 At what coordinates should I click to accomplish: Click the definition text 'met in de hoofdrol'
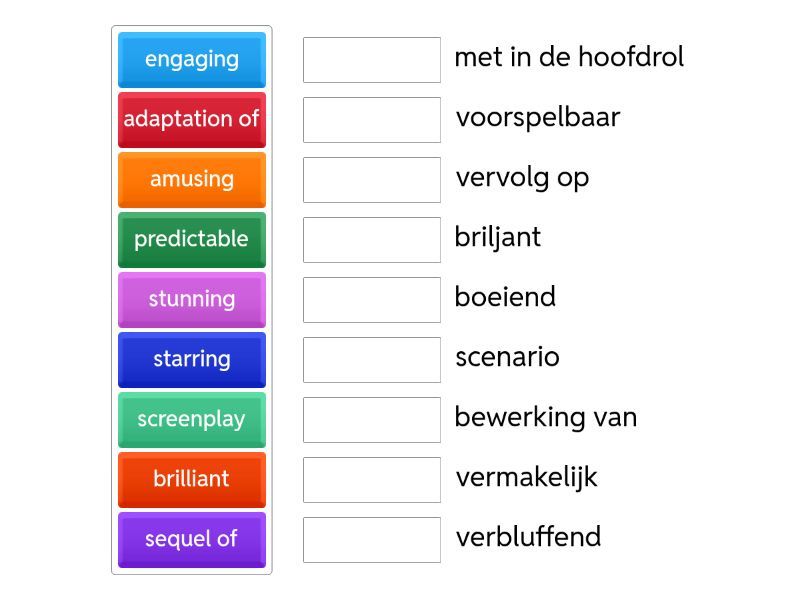click(569, 57)
